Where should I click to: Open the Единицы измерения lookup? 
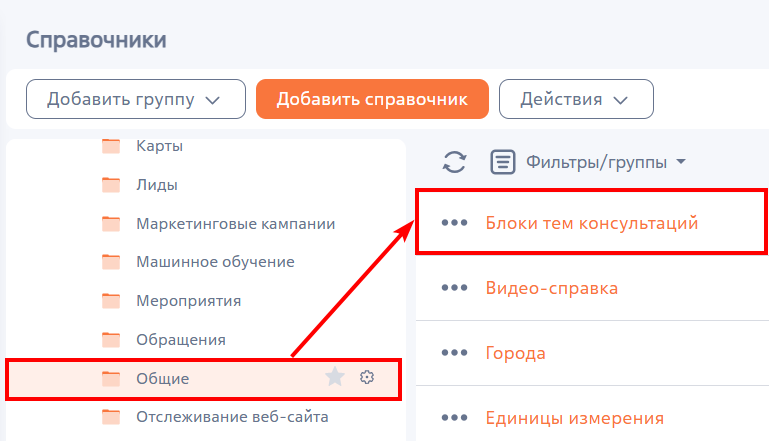574,418
